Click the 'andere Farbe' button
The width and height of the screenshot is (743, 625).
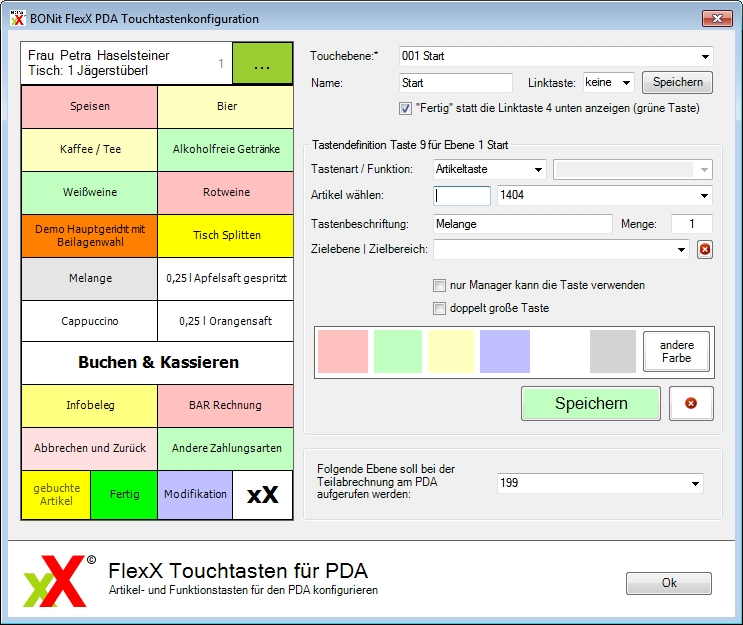tap(676, 352)
